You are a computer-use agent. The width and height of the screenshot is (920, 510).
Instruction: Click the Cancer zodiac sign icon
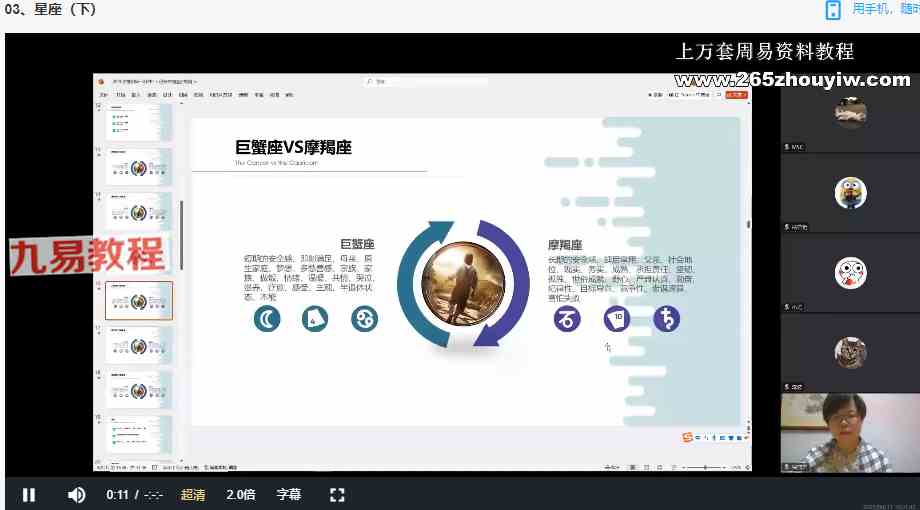coord(364,319)
